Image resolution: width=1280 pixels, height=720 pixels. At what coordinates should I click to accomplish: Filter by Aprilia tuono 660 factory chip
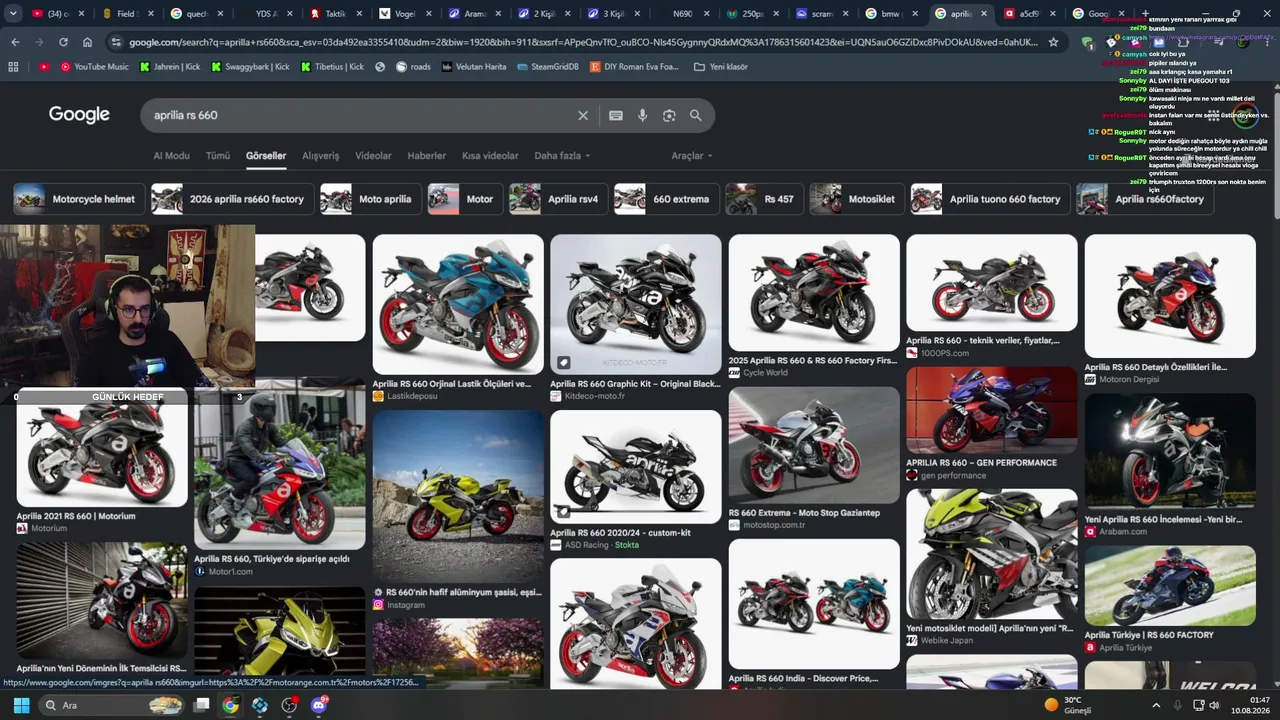click(990, 199)
